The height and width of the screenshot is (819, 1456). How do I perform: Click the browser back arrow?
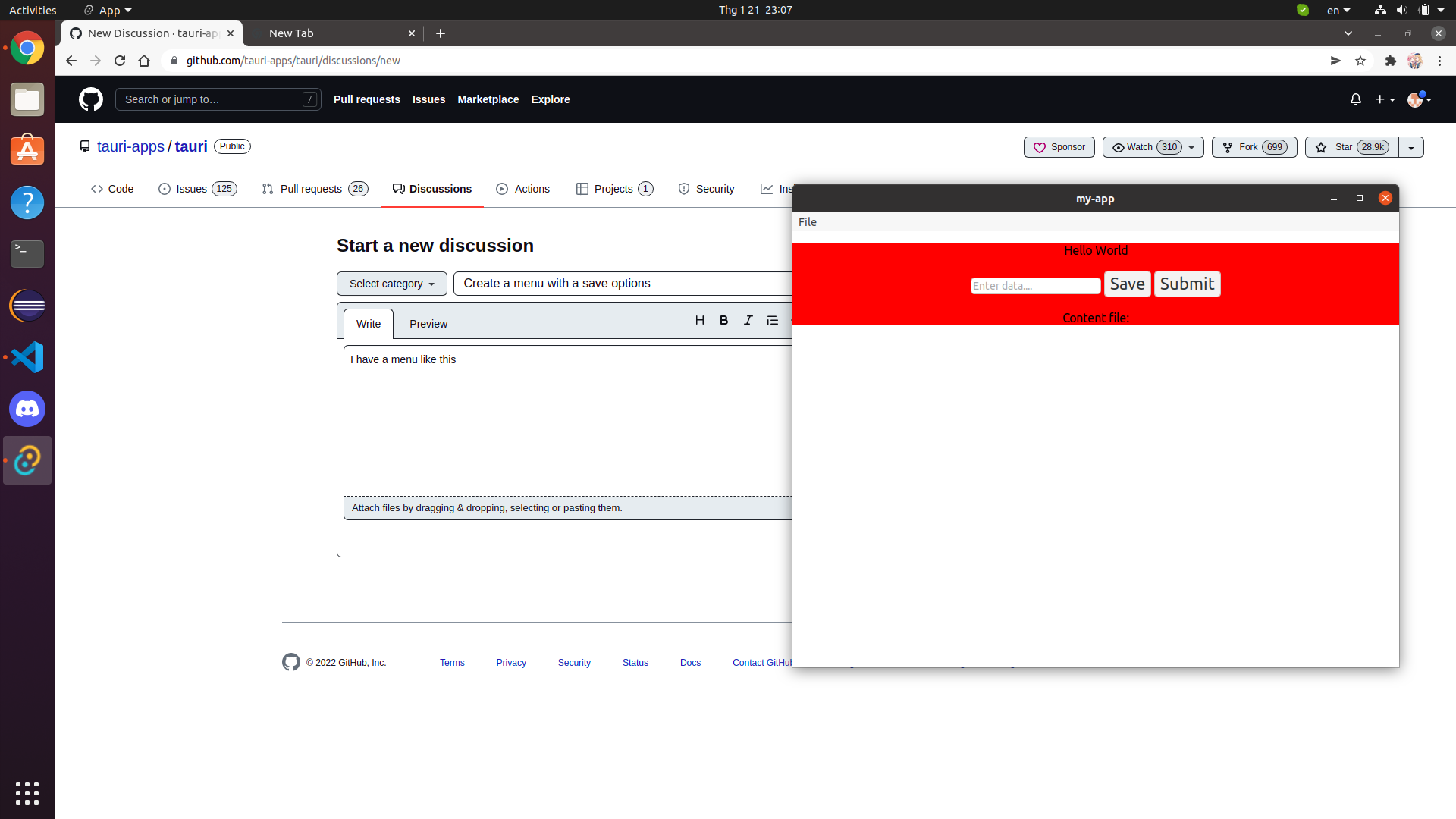click(71, 61)
